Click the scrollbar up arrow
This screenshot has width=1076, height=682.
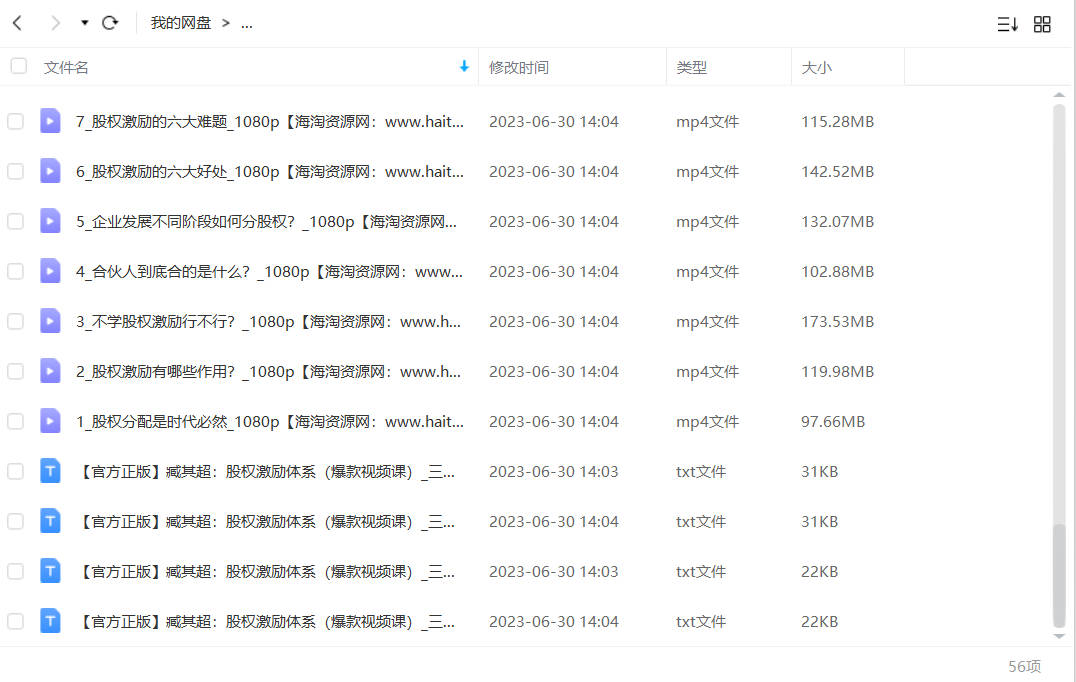tap(1059, 95)
